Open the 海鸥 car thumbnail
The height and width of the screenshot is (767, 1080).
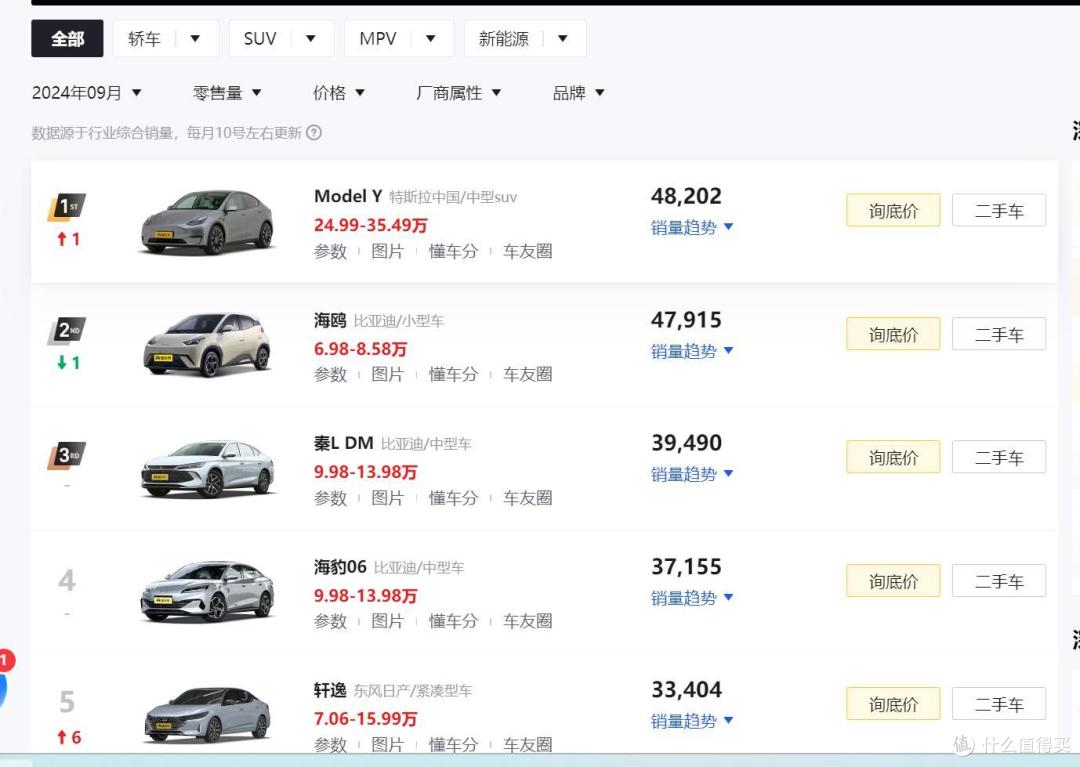(x=207, y=344)
